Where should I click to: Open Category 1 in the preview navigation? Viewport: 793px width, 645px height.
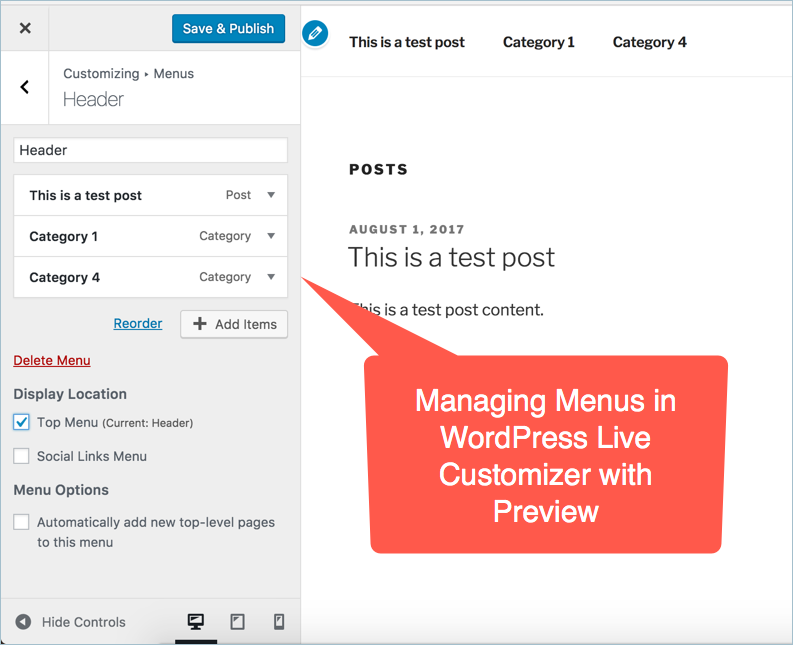[x=539, y=42]
